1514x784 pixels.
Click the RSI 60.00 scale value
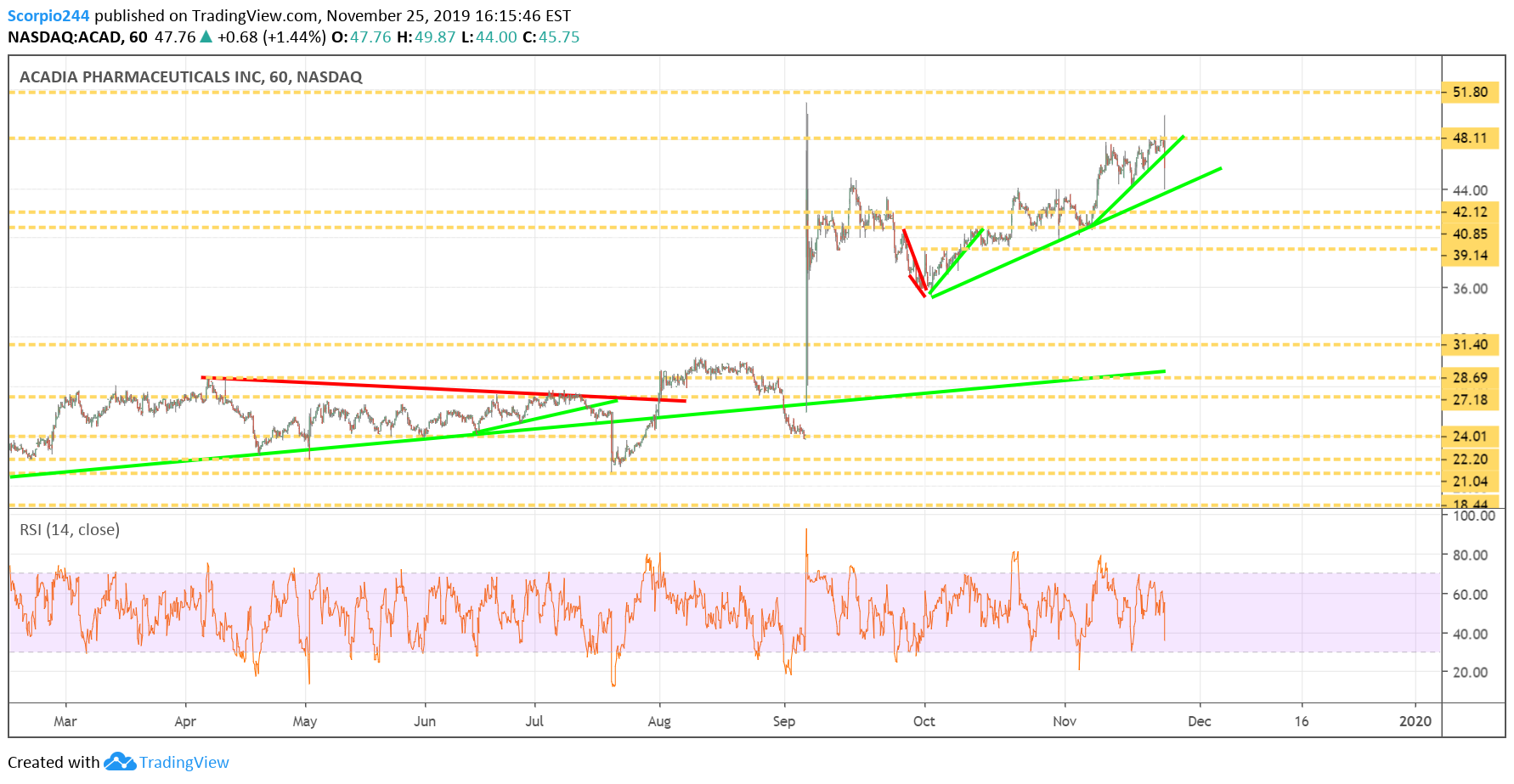(x=1470, y=594)
